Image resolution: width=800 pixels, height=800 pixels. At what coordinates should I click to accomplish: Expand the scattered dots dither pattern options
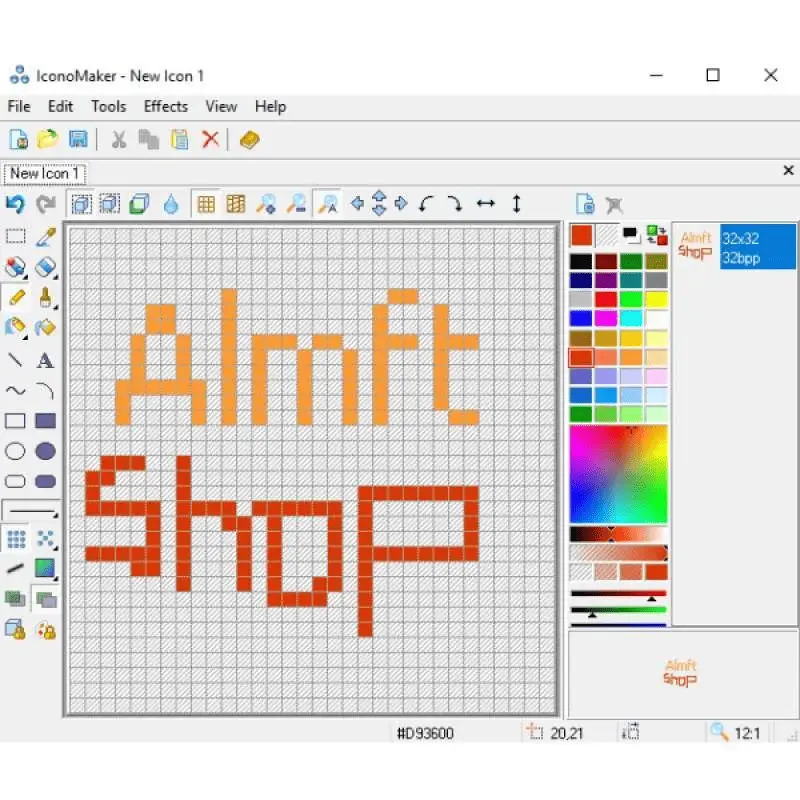tap(46, 539)
